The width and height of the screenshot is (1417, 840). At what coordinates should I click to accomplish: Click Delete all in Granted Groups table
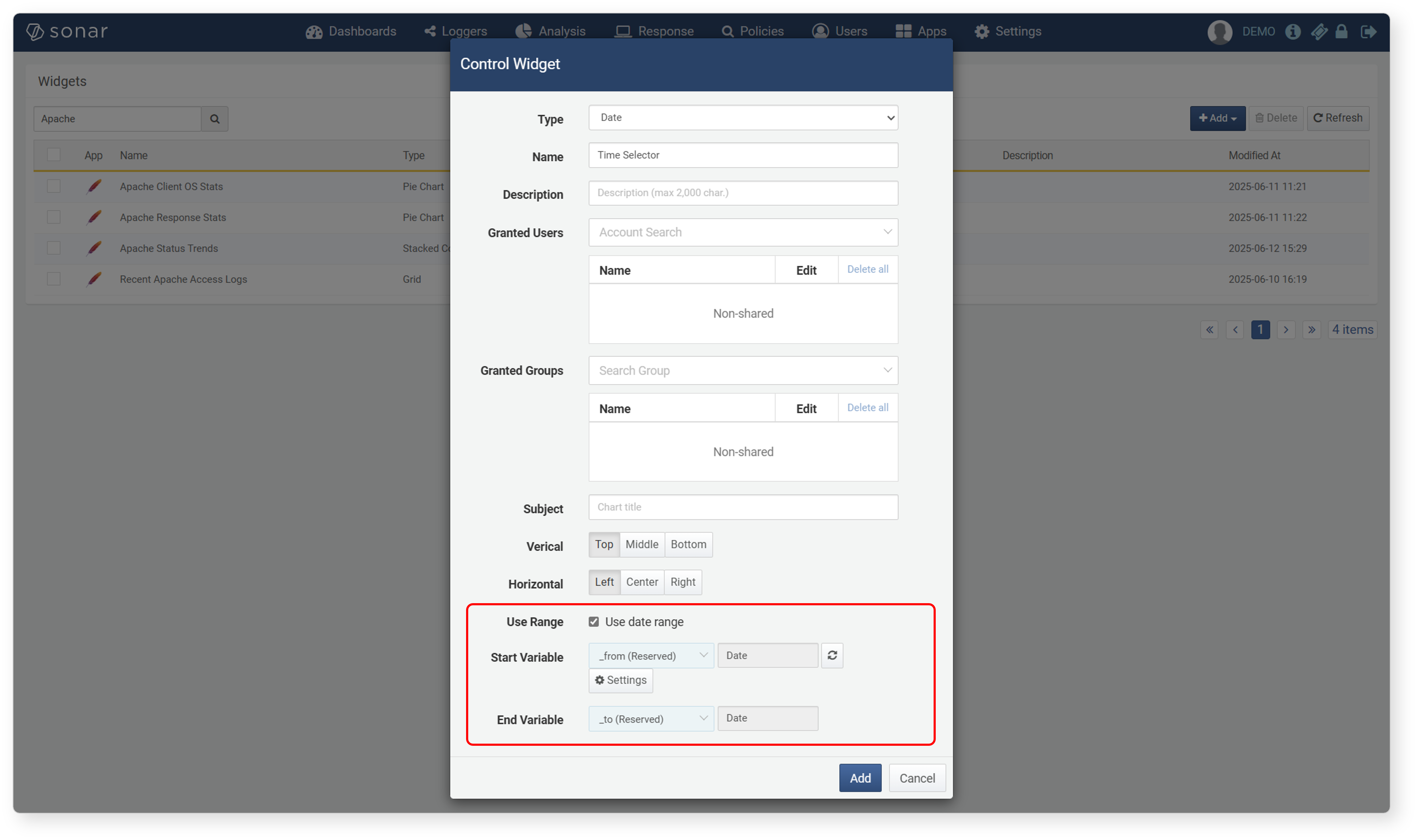tap(867, 408)
